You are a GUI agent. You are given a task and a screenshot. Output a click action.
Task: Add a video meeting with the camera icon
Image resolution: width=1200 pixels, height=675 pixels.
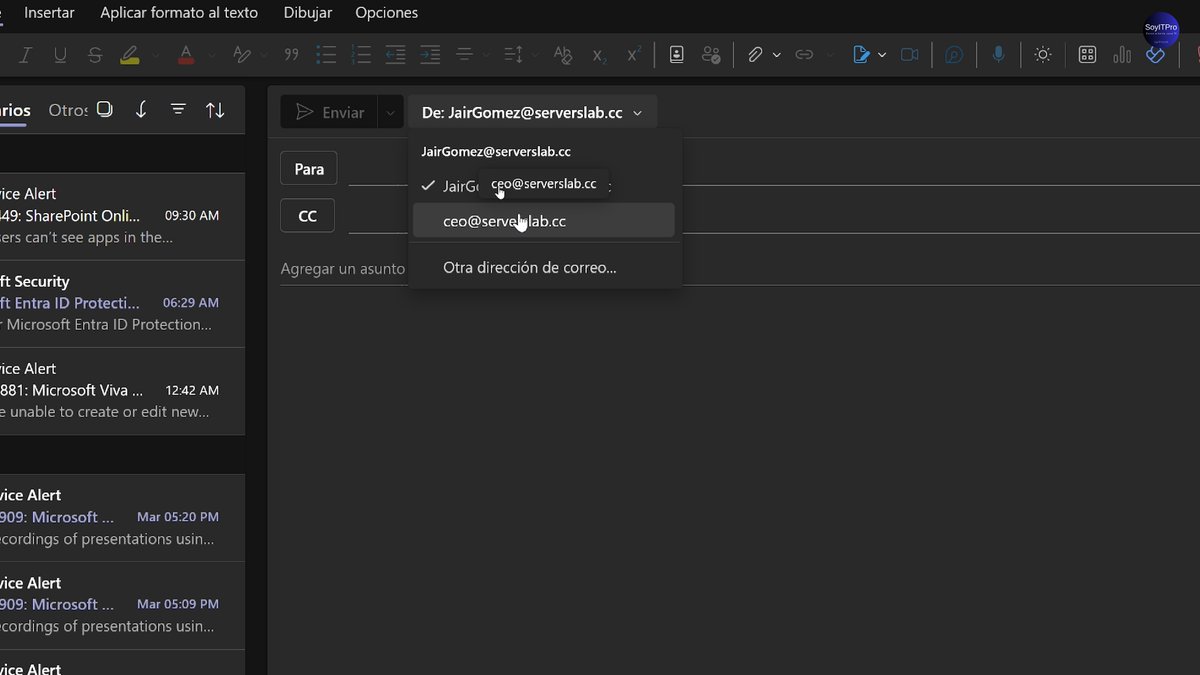pyautogui.click(x=909, y=55)
